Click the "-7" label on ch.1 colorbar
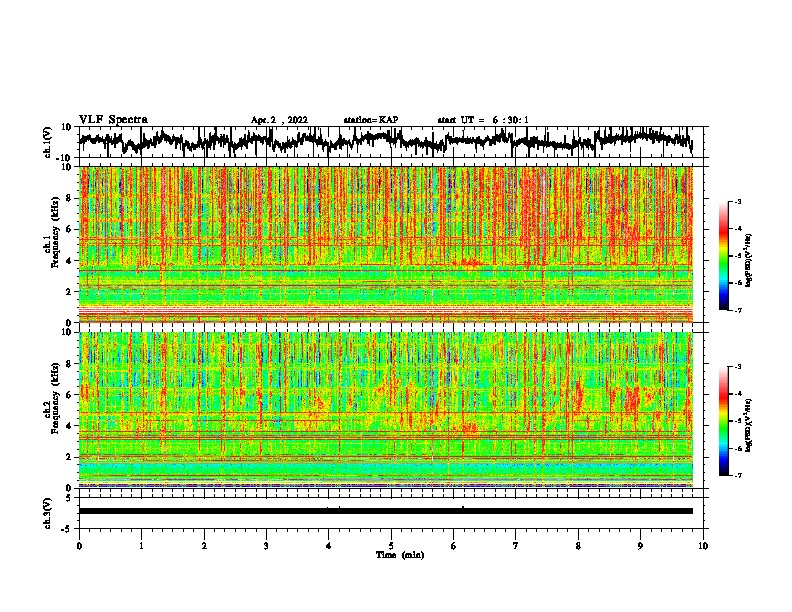The height and width of the screenshot is (612, 792). click(737, 310)
